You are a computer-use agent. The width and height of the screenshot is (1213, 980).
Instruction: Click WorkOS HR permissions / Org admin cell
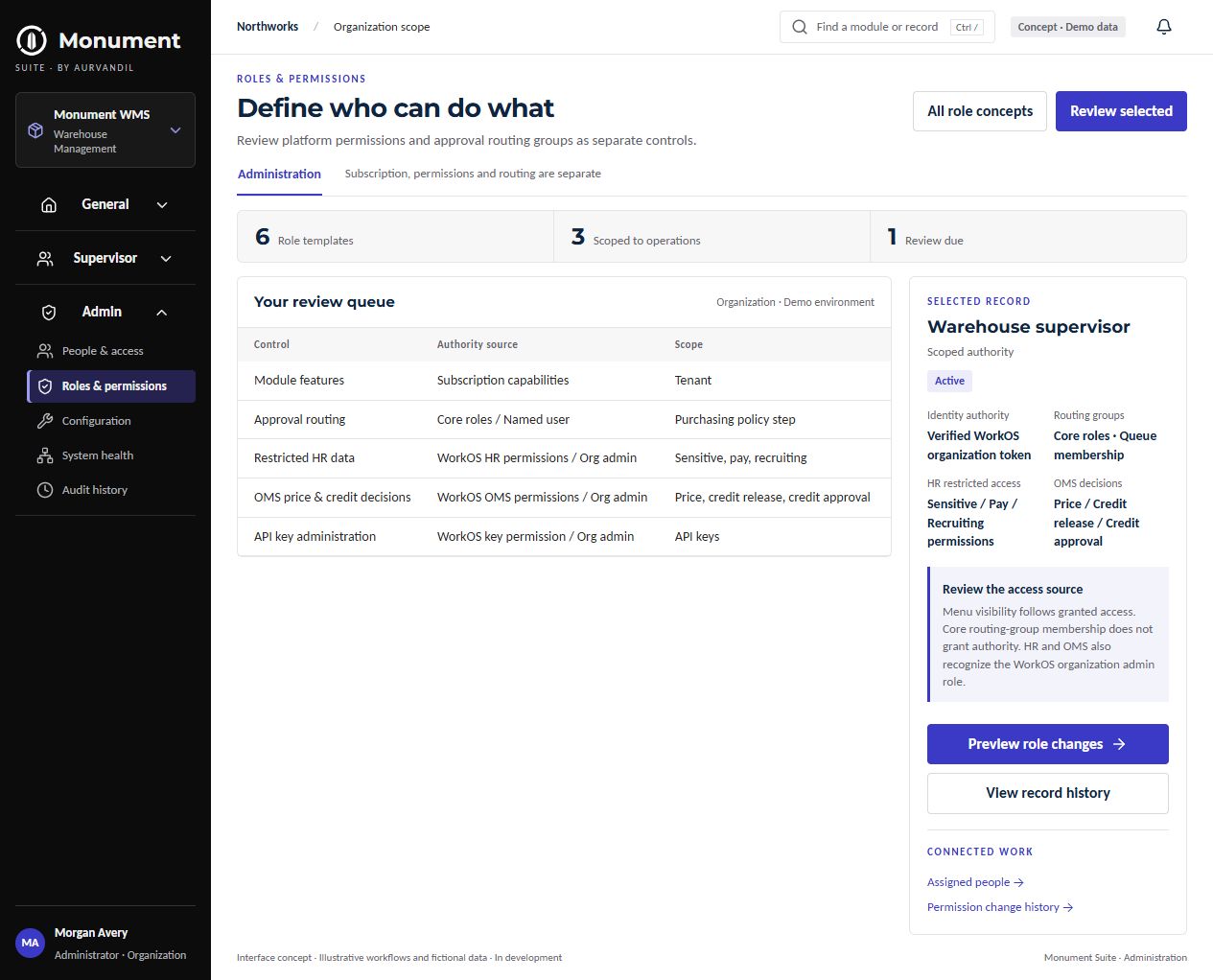point(537,458)
